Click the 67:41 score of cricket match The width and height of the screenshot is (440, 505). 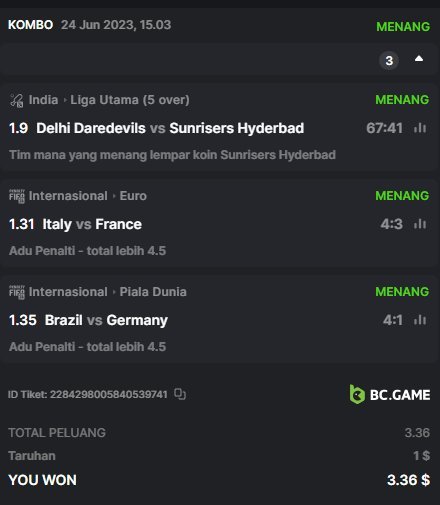point(384,128)
